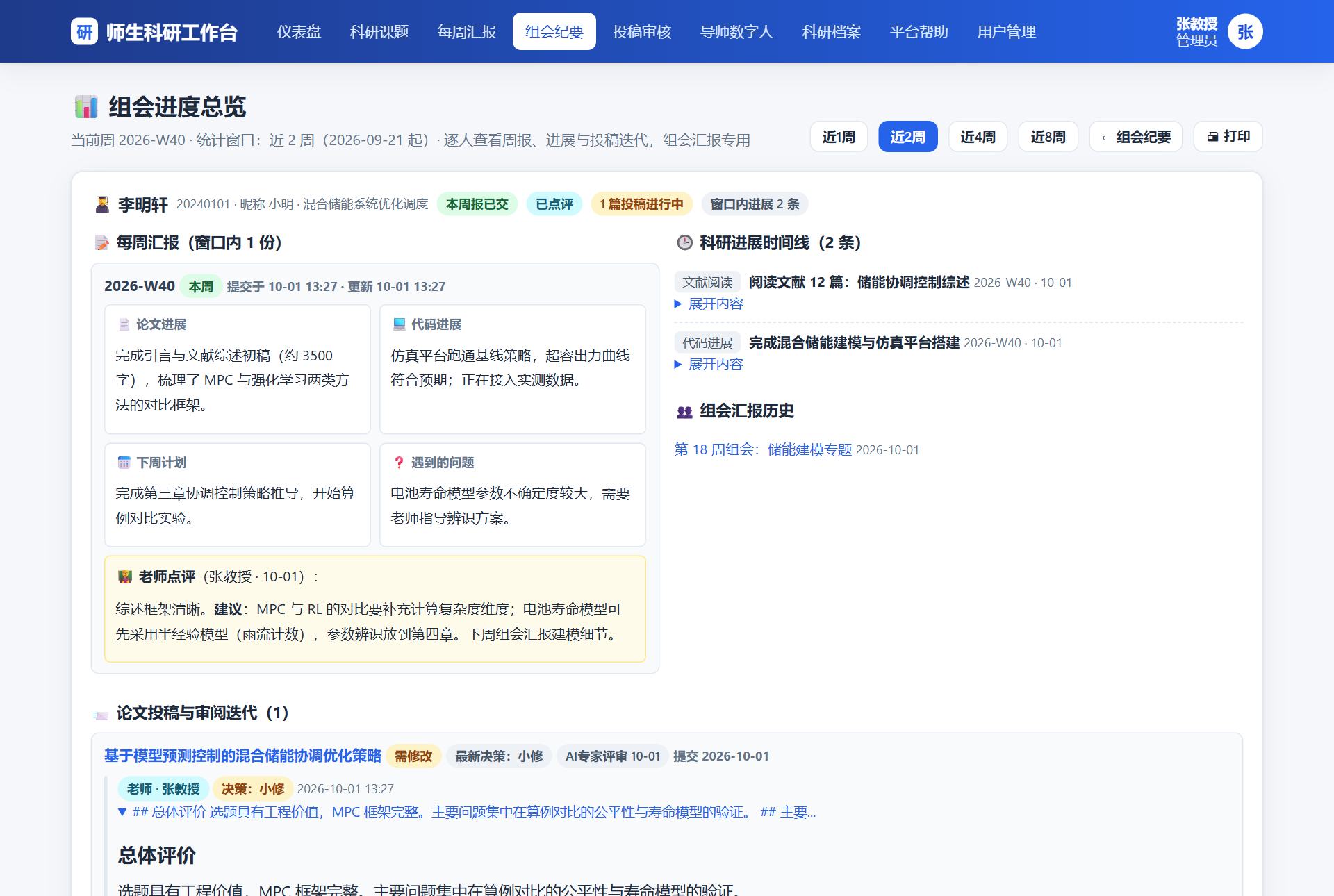
Task: Open 每周汇报 in the navigation
Action: point(466,31)
